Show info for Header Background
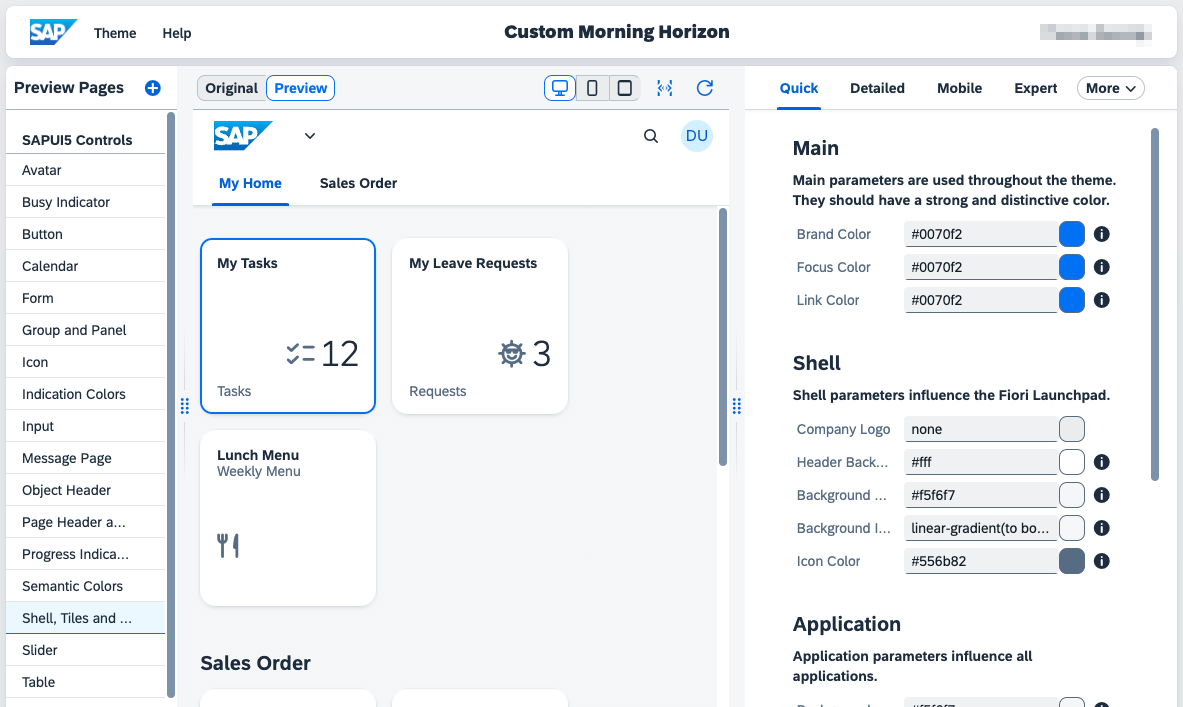The height and width of the screenshot is (707, 1183). tap(1102, 462)
